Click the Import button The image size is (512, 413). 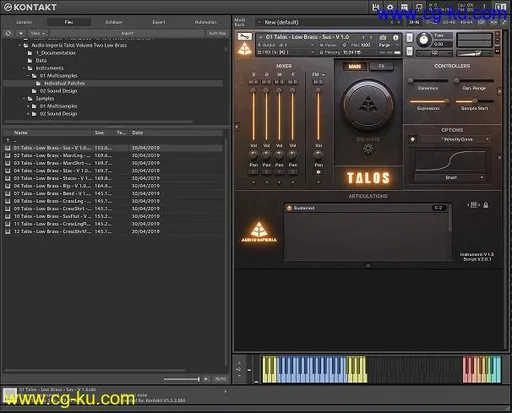[127, 33]
